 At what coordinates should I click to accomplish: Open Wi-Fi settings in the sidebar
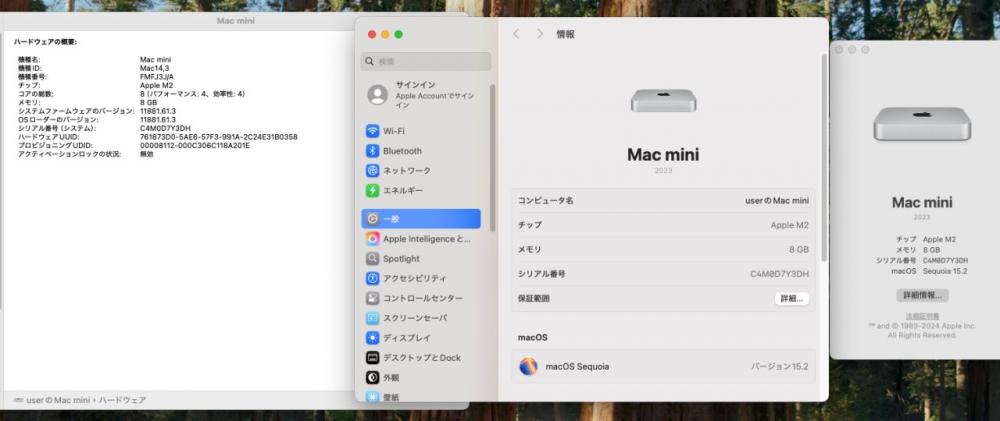coord(421,131)
